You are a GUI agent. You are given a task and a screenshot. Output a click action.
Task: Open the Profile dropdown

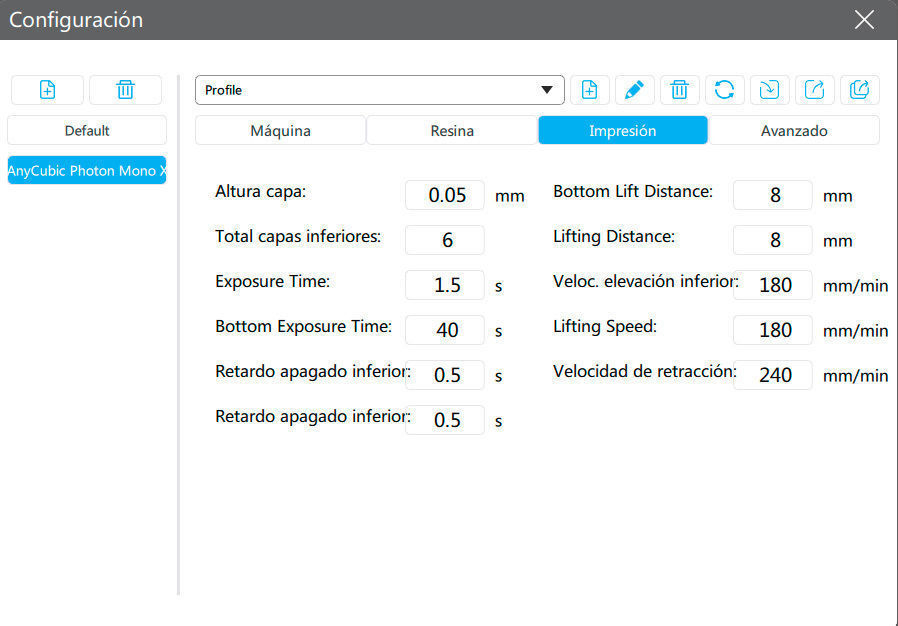379,90
